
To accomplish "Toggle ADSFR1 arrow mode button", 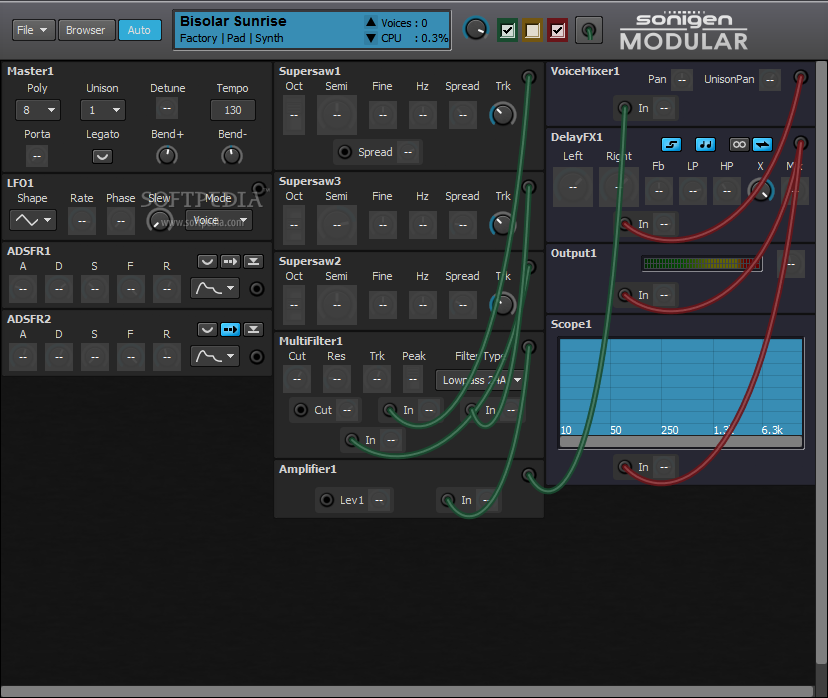I will tap(230, 261).
